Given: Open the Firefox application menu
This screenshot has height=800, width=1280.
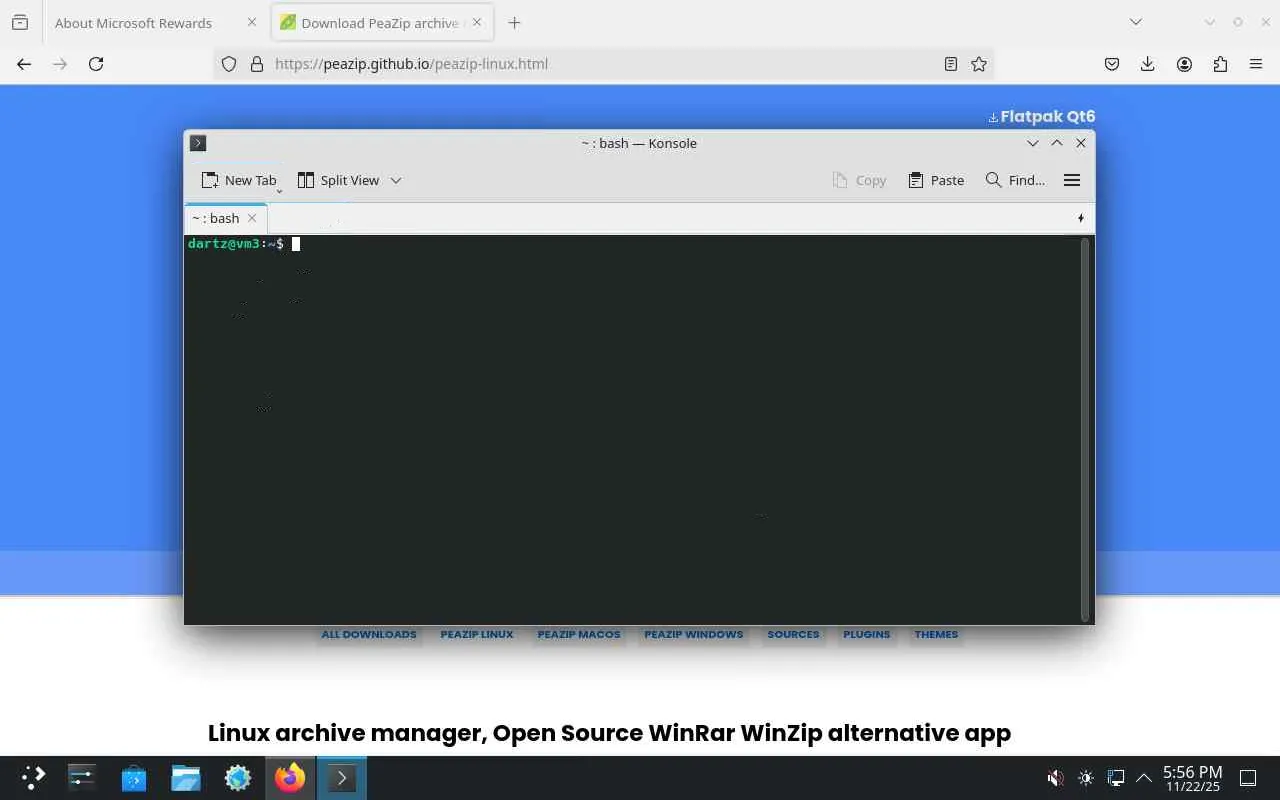Looking at the screenshot, I should point(1256,64).
